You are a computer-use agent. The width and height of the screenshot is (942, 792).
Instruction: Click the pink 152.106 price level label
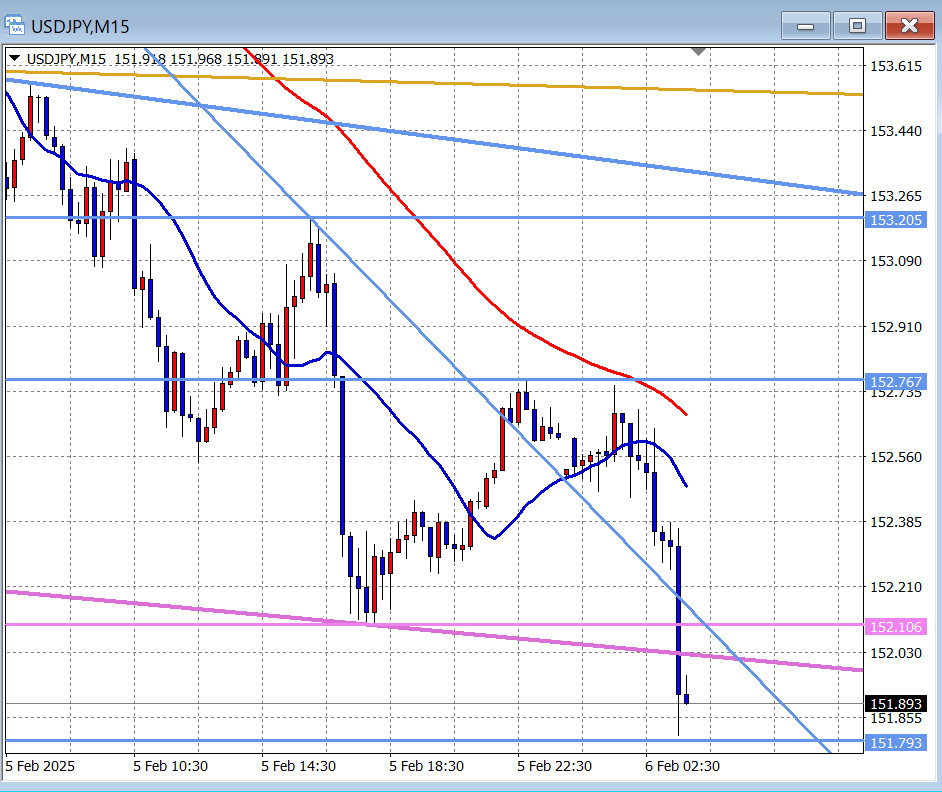click(896, 627)
